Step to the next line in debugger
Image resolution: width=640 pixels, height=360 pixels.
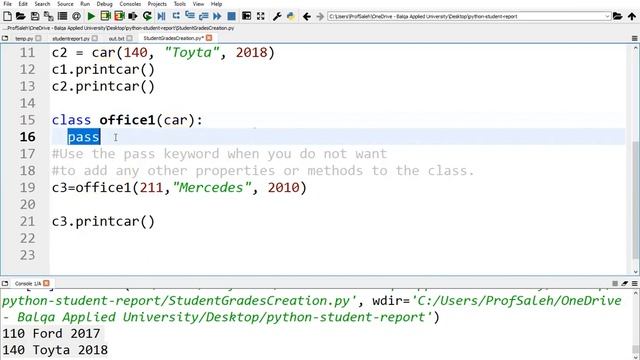tap(176, 16)
